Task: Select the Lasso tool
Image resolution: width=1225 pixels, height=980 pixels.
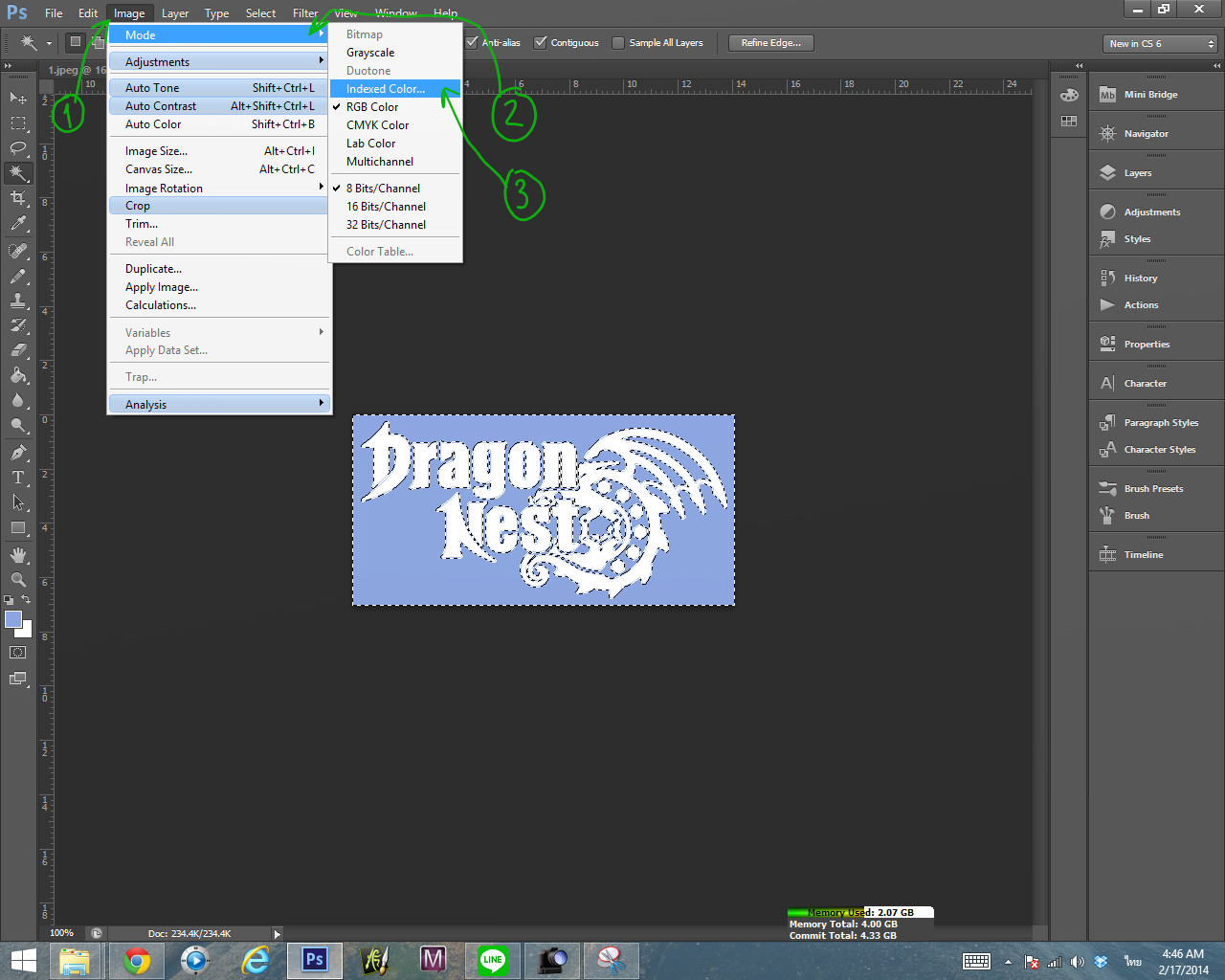Action: tap(18, 147)
